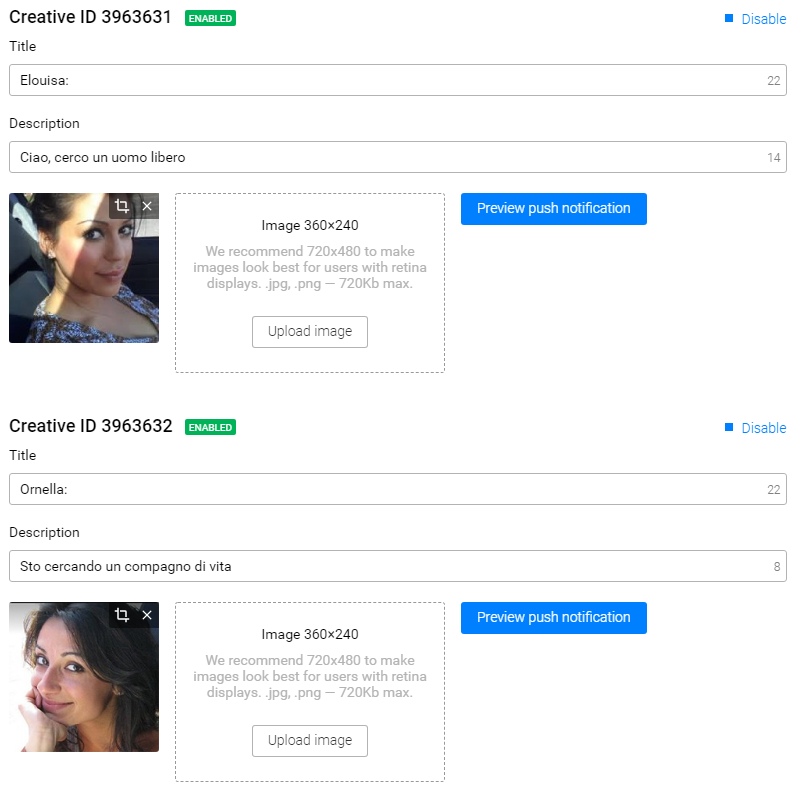Disable Creative ID 3963632
803x791 pixels.
[763, 428]
